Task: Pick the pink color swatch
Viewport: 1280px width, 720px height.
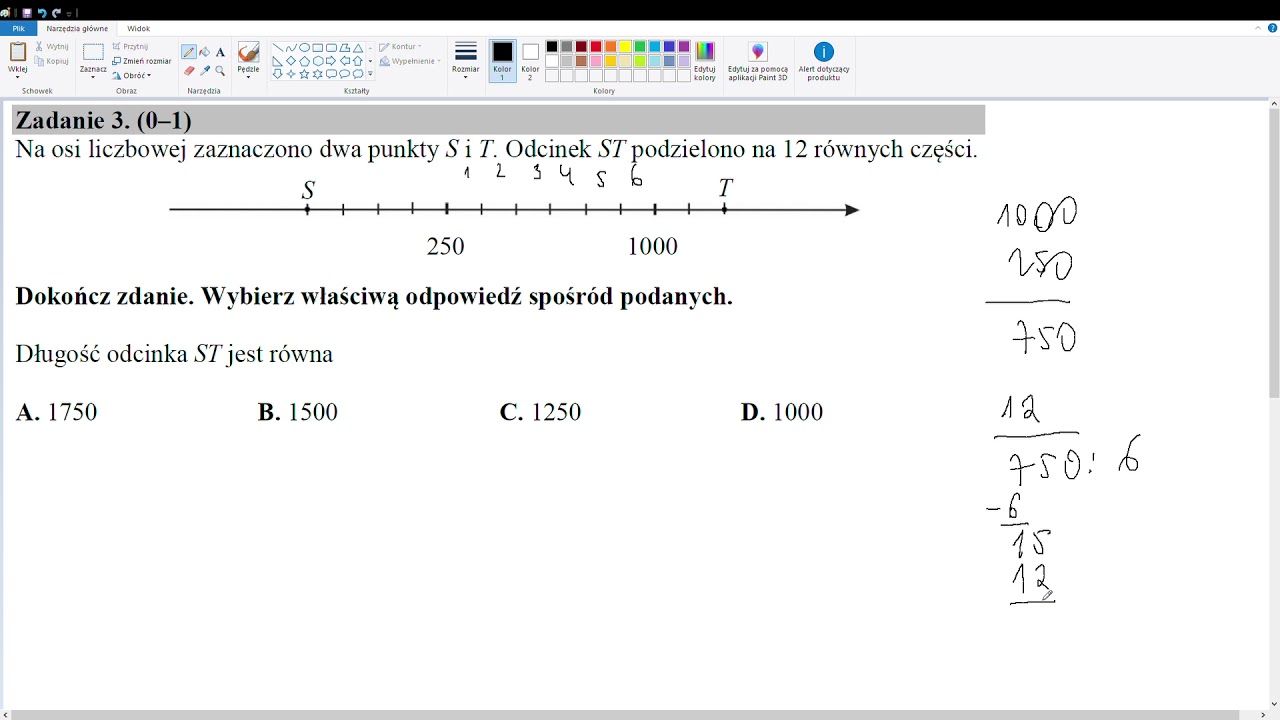Action: tap(596, 61)
